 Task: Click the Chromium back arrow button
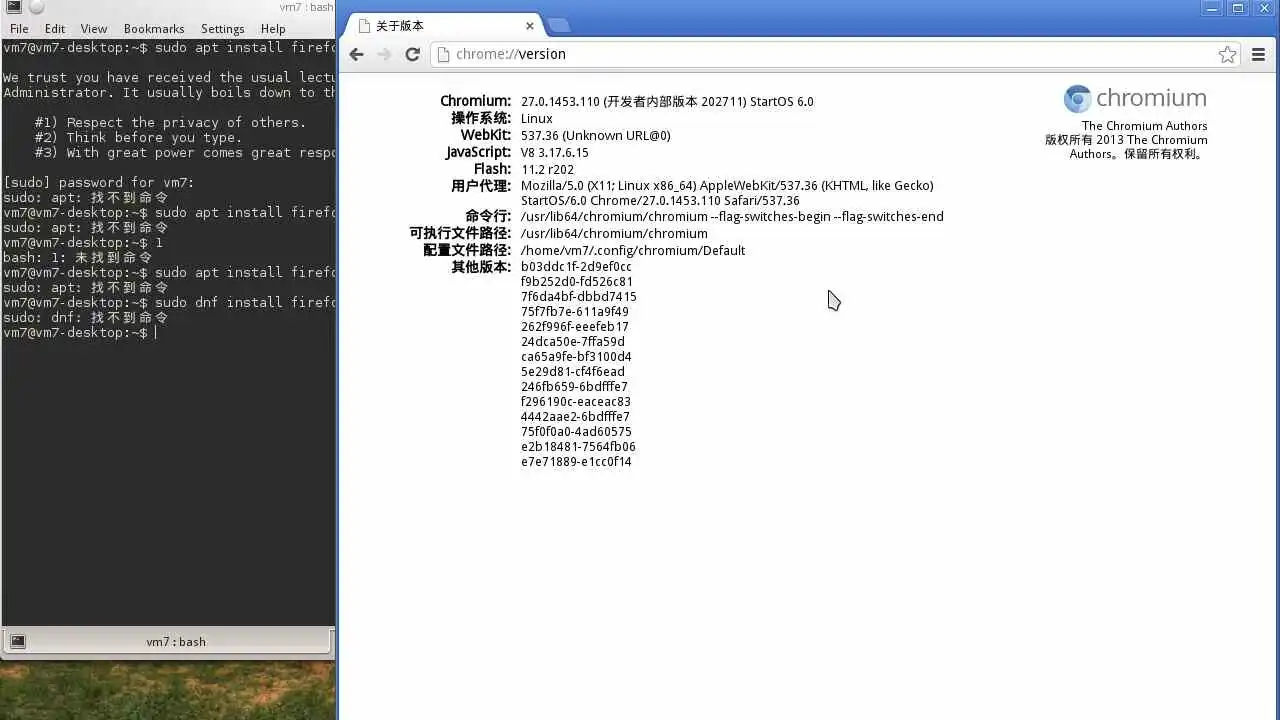point(357,54)
